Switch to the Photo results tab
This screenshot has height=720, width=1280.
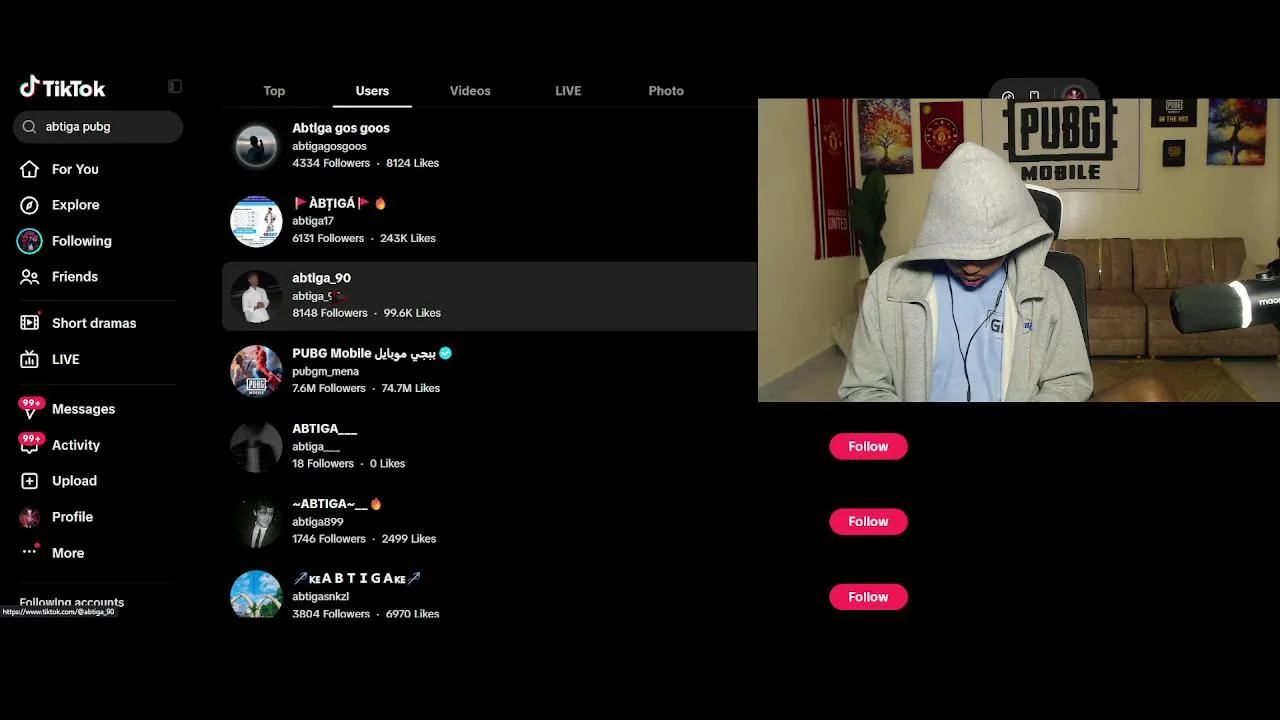click(x=666, y=91)
